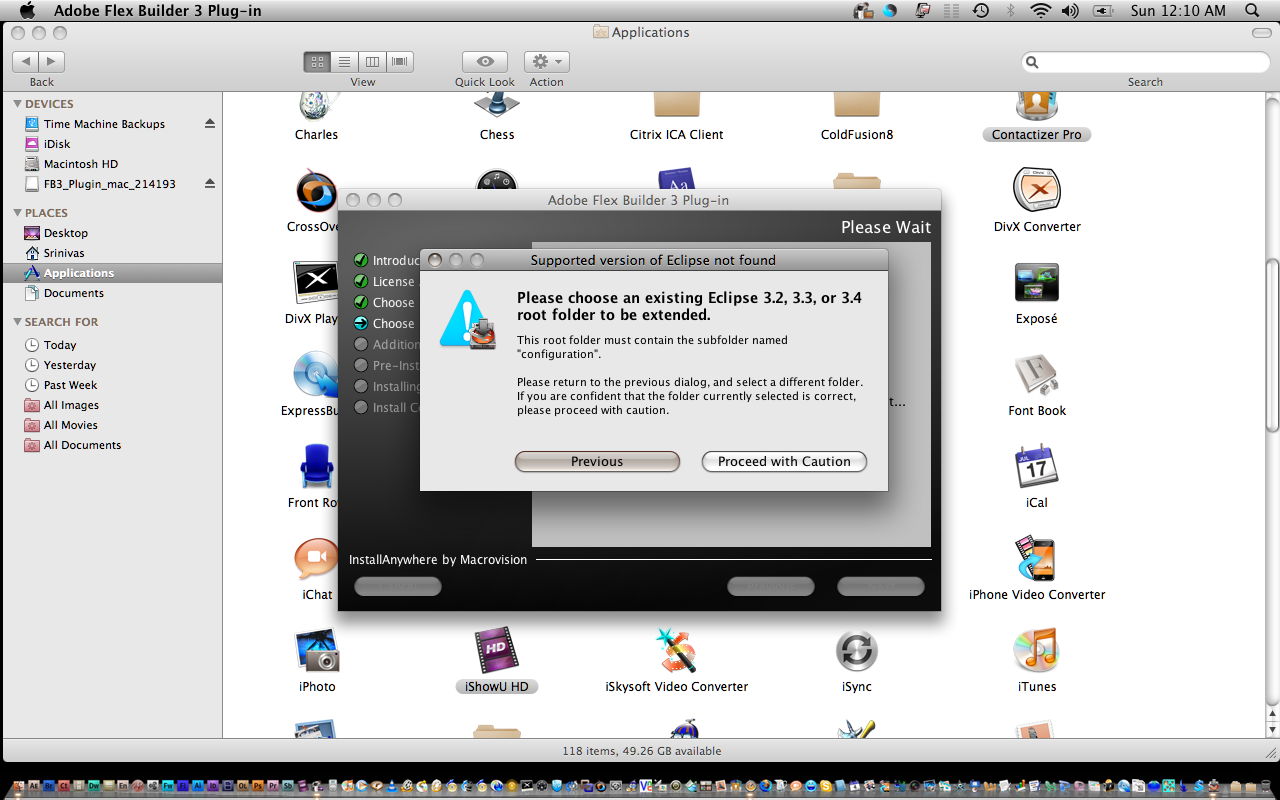Switch Finder to icon view
The height and width of the screenshot is (800, 1280).
318,62
